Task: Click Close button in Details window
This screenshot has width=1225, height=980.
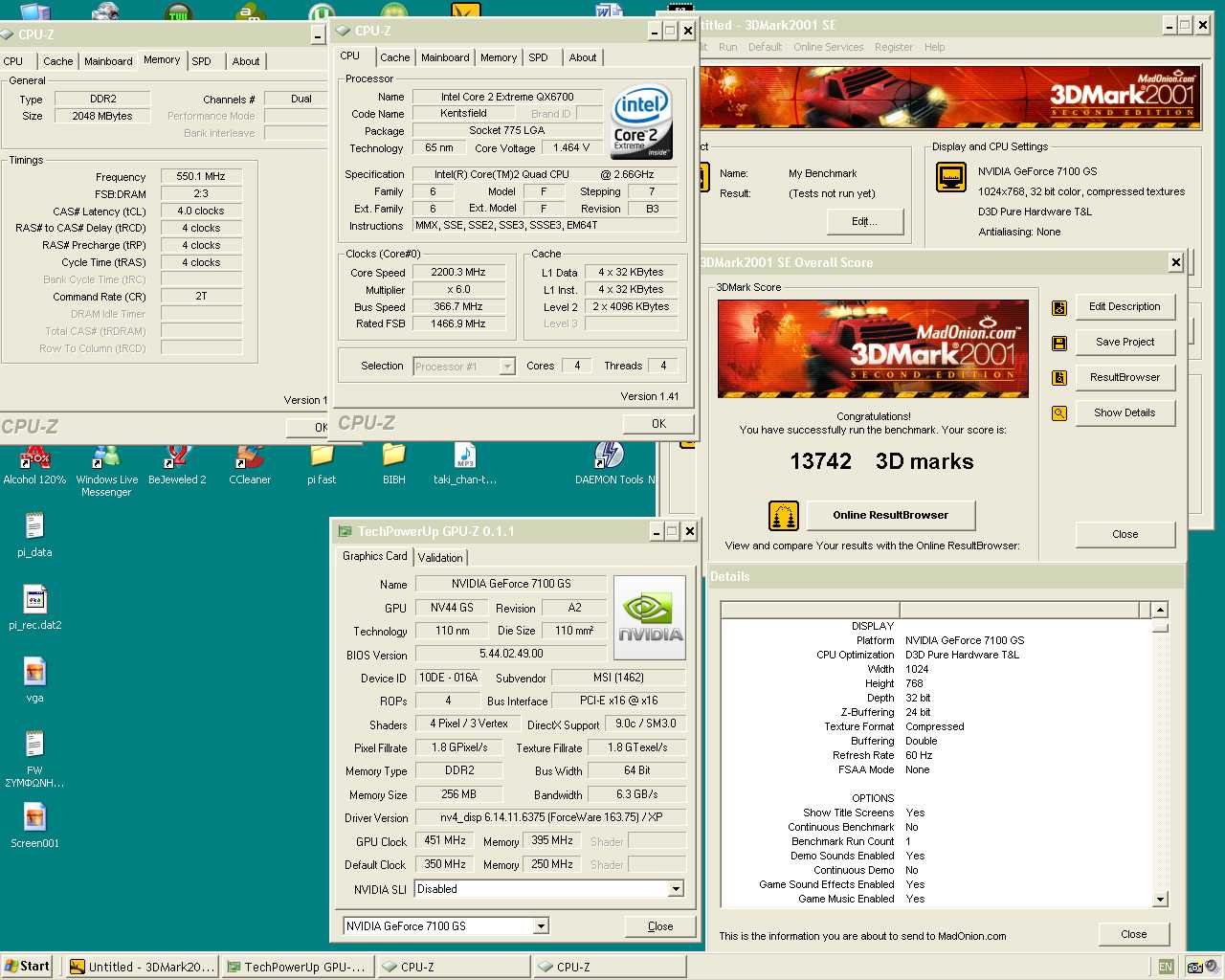Action: [x=1133, y=934]
